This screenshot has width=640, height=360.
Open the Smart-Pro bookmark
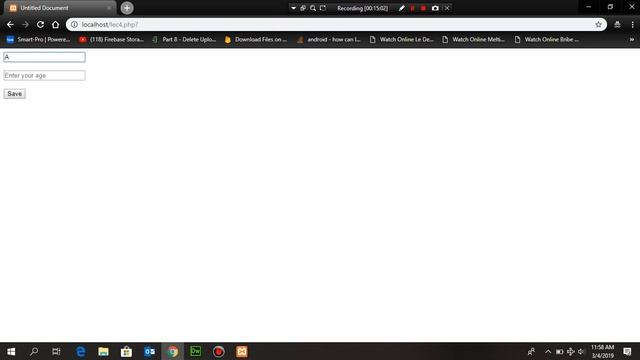coord(38,40)
